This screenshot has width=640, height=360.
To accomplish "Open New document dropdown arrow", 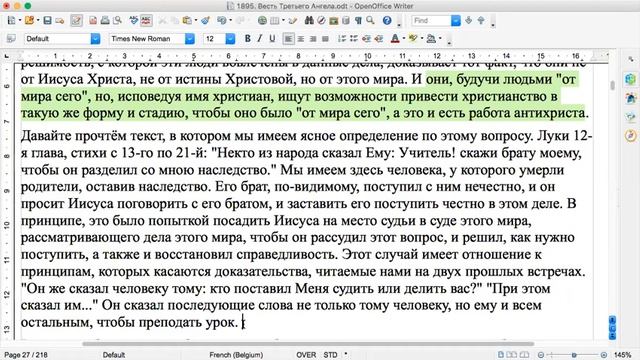I will click(x=20, y=20).
